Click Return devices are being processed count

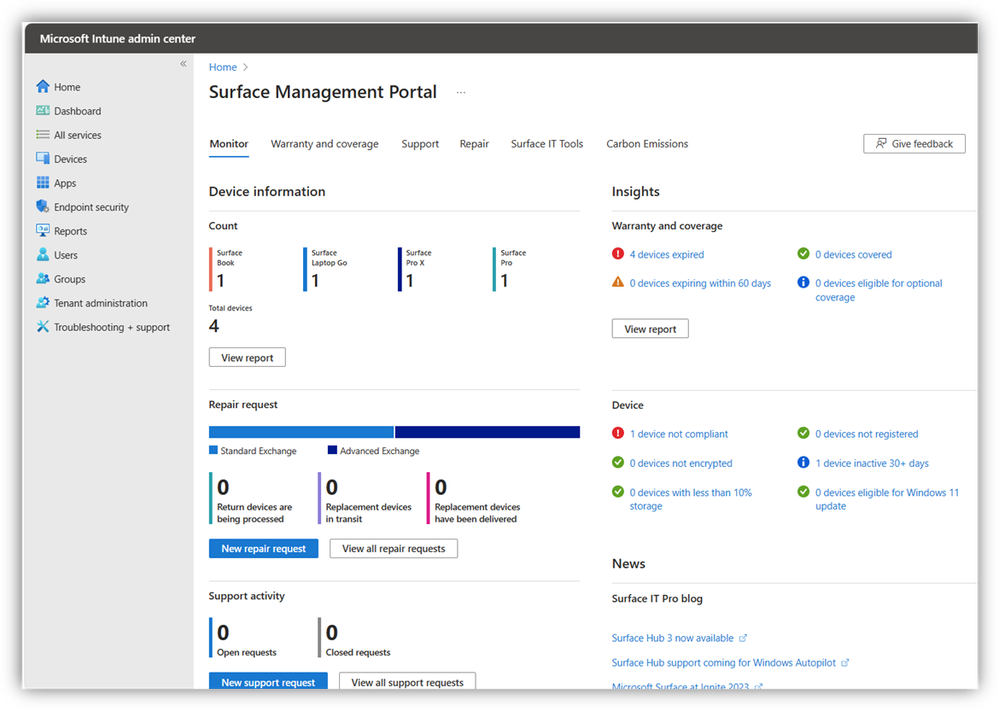tap(223, 487)
